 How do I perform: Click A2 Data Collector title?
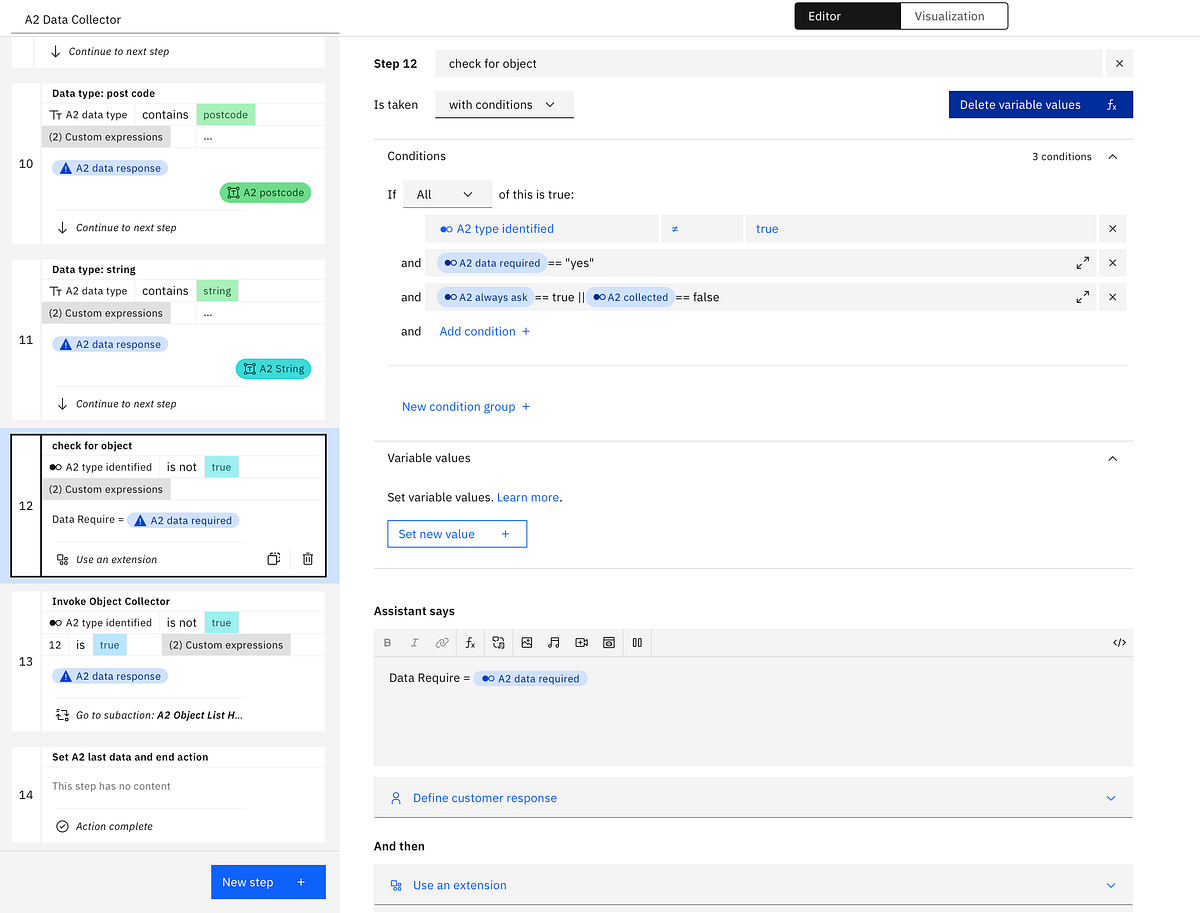73,19
